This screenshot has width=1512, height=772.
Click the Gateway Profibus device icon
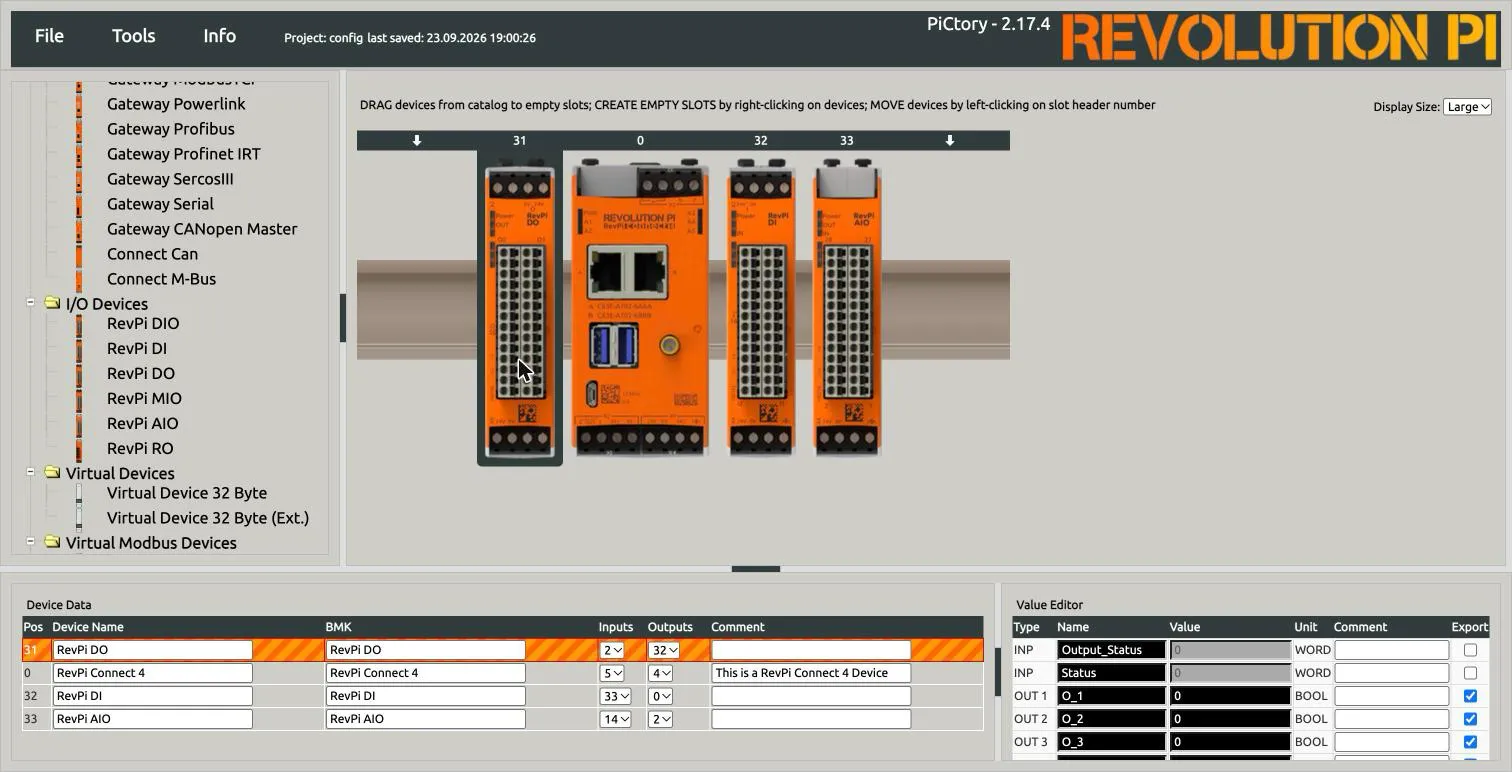click(x=79, y=129)
